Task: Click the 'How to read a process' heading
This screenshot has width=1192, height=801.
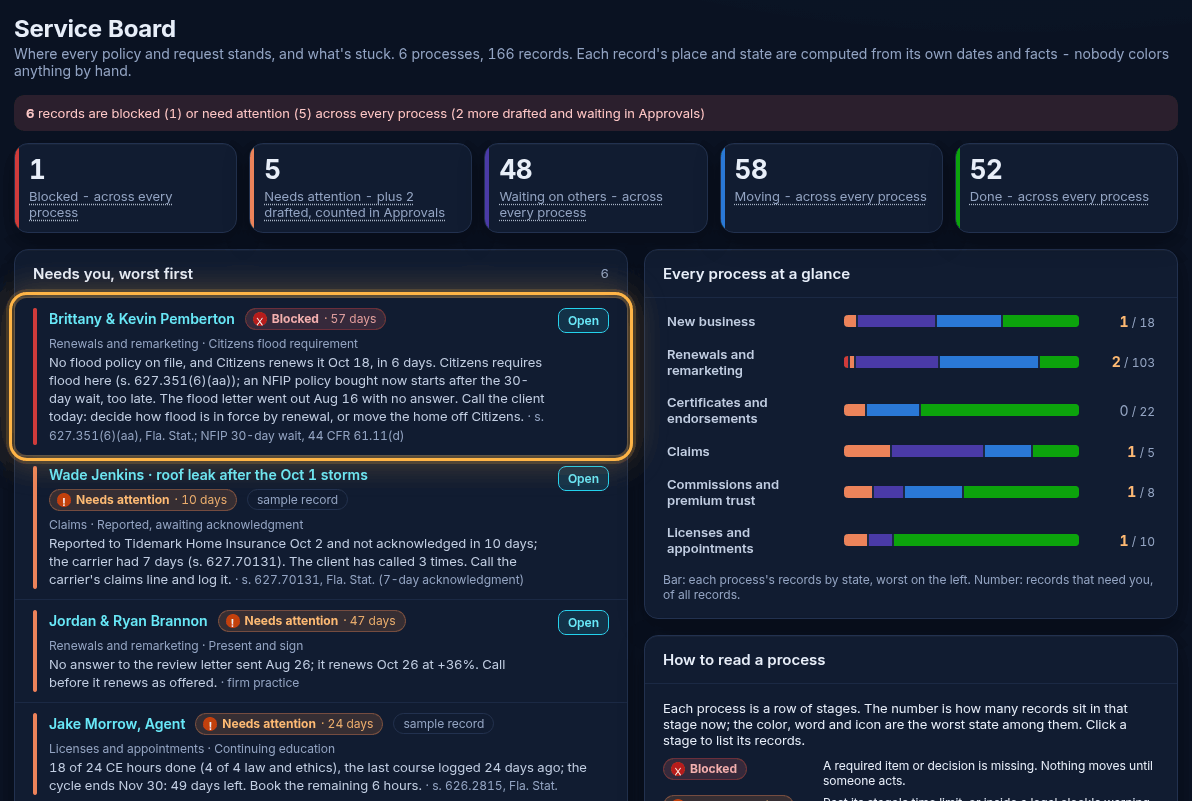Action: point(743,660)
